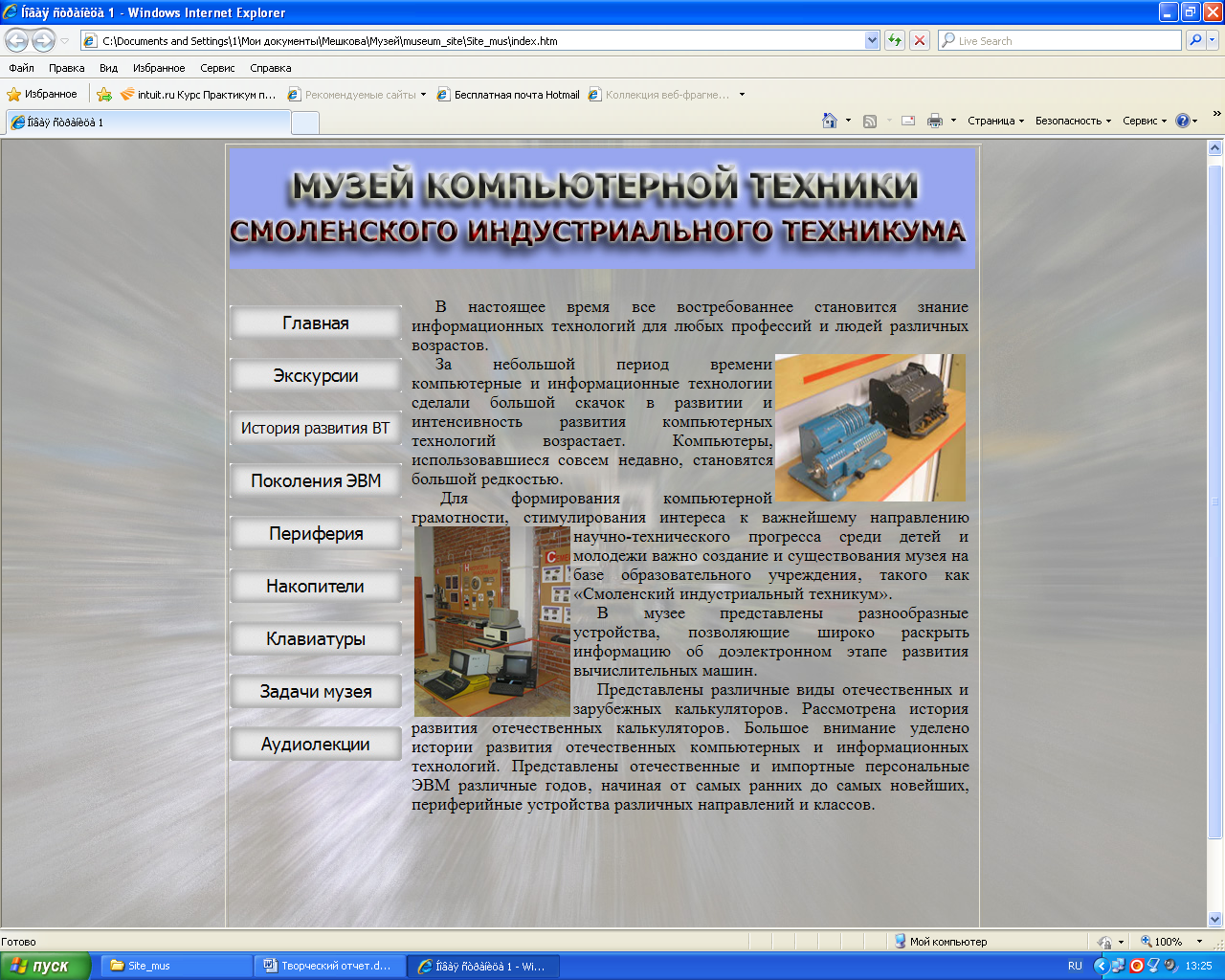Expand the «Рекомендуемые сайты» dropdown

point(423,95)
